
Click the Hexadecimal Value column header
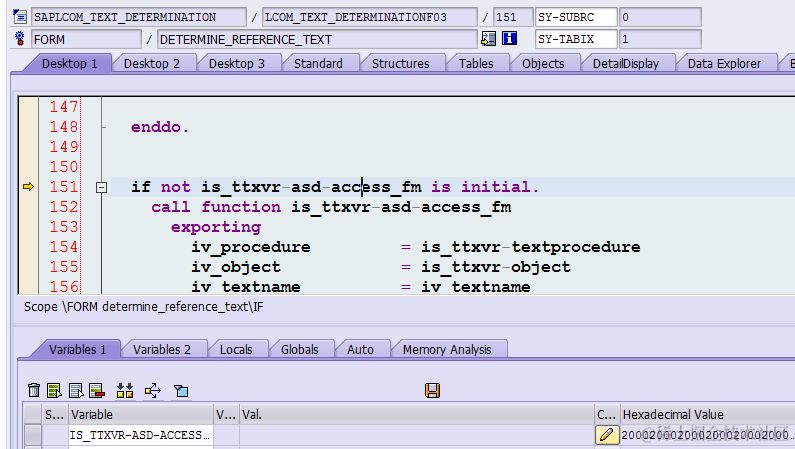(x=708, y=414)
